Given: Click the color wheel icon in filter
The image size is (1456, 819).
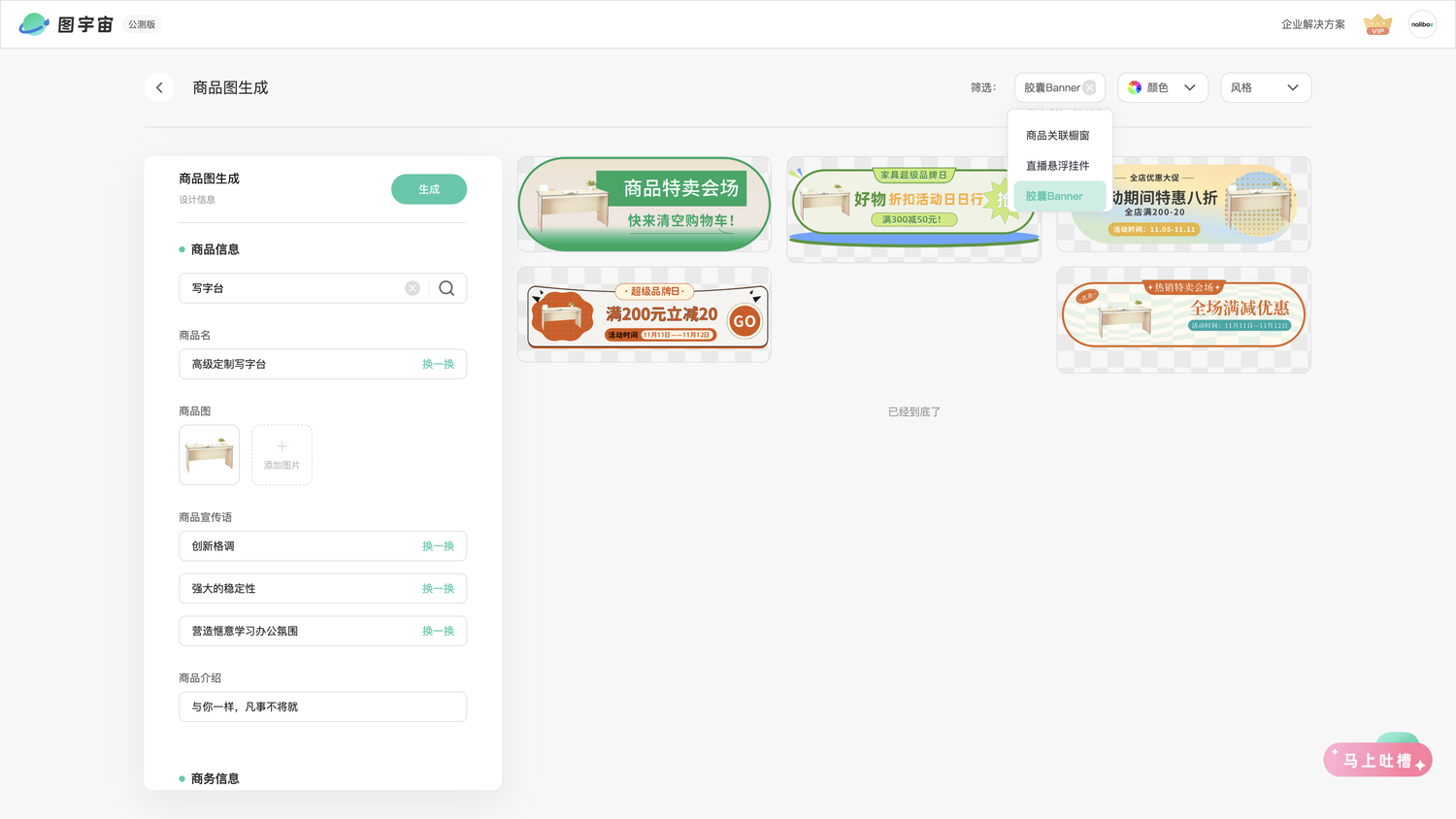Looking at the screenshot, I should pos(1135,87).
